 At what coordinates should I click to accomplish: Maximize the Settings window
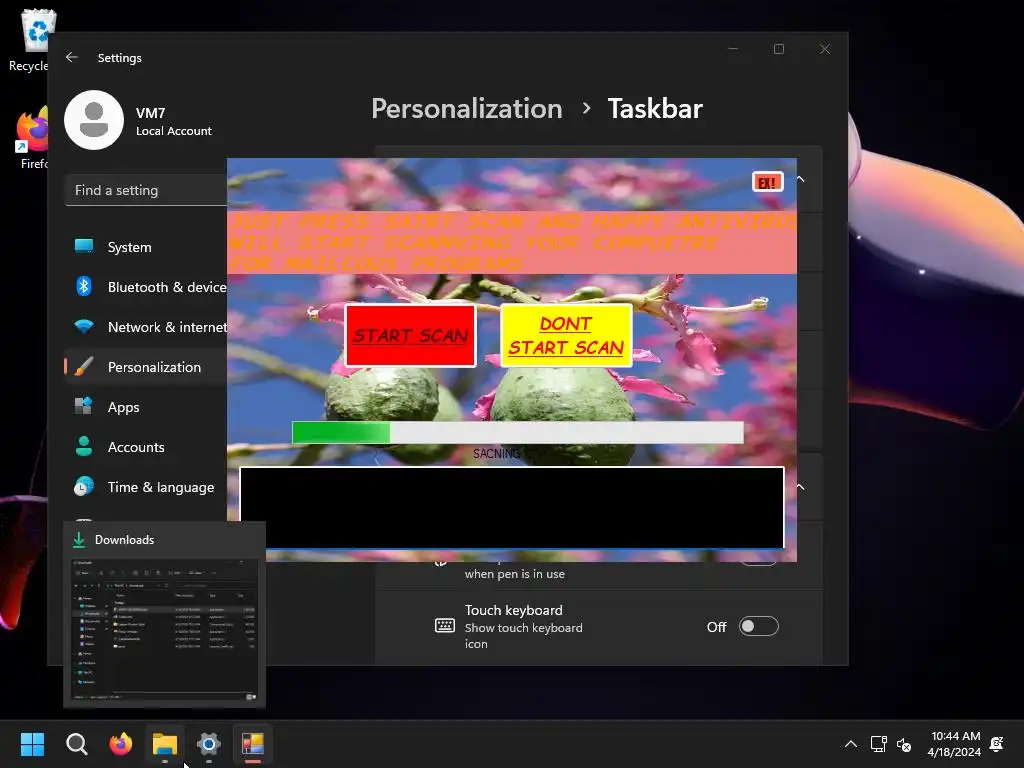point(779,49)
